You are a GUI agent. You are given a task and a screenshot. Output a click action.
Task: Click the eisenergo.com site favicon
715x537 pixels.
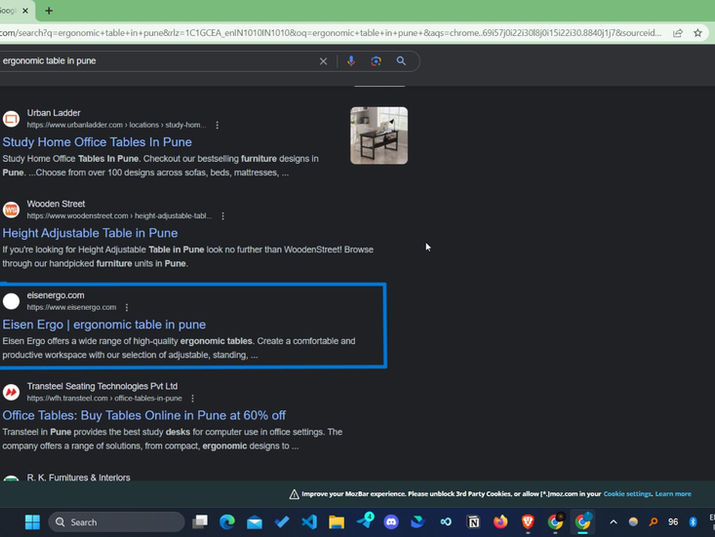pos(11,301)
